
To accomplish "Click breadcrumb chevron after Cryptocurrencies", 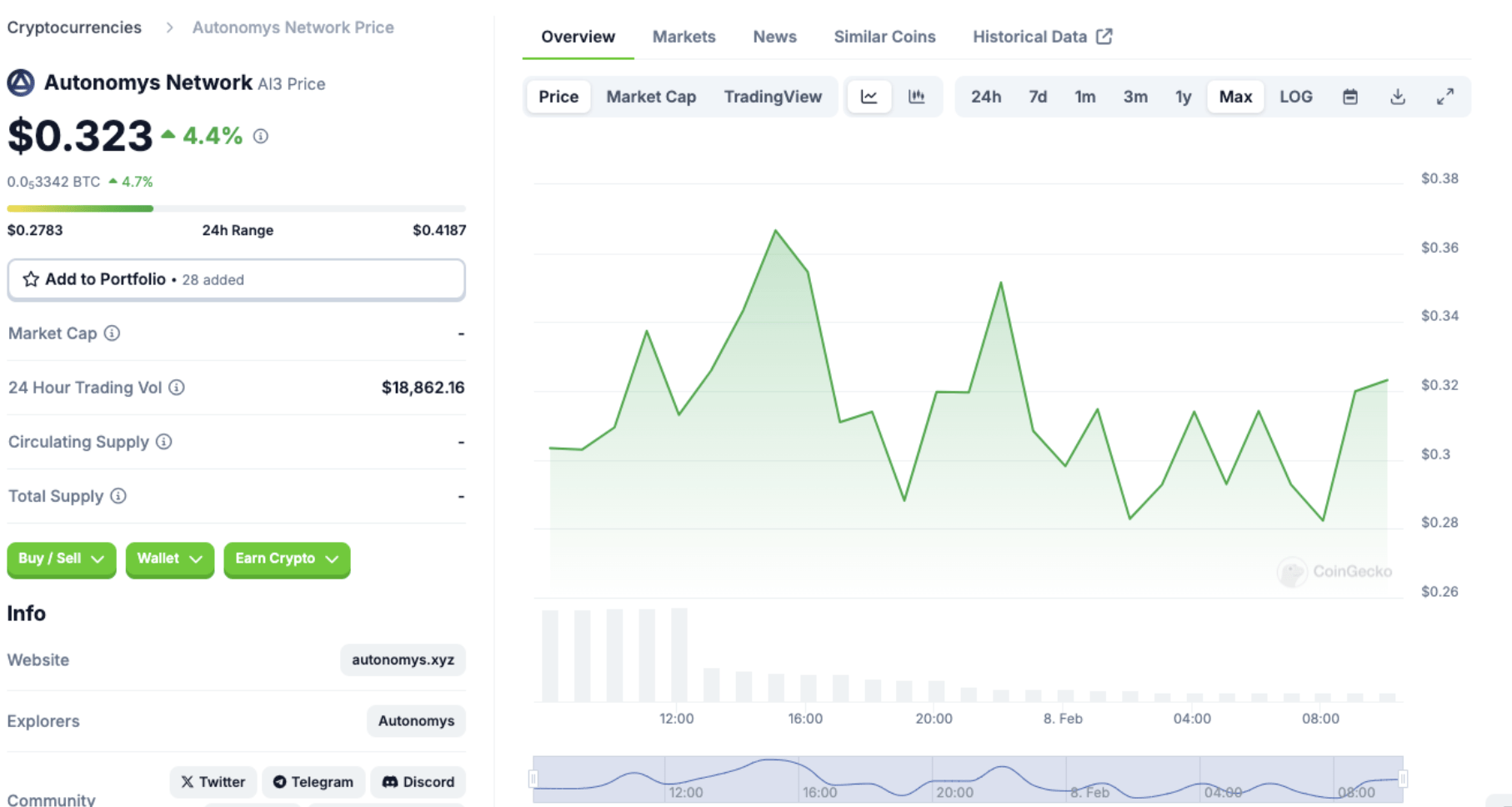I will click(x=169, y=28).
